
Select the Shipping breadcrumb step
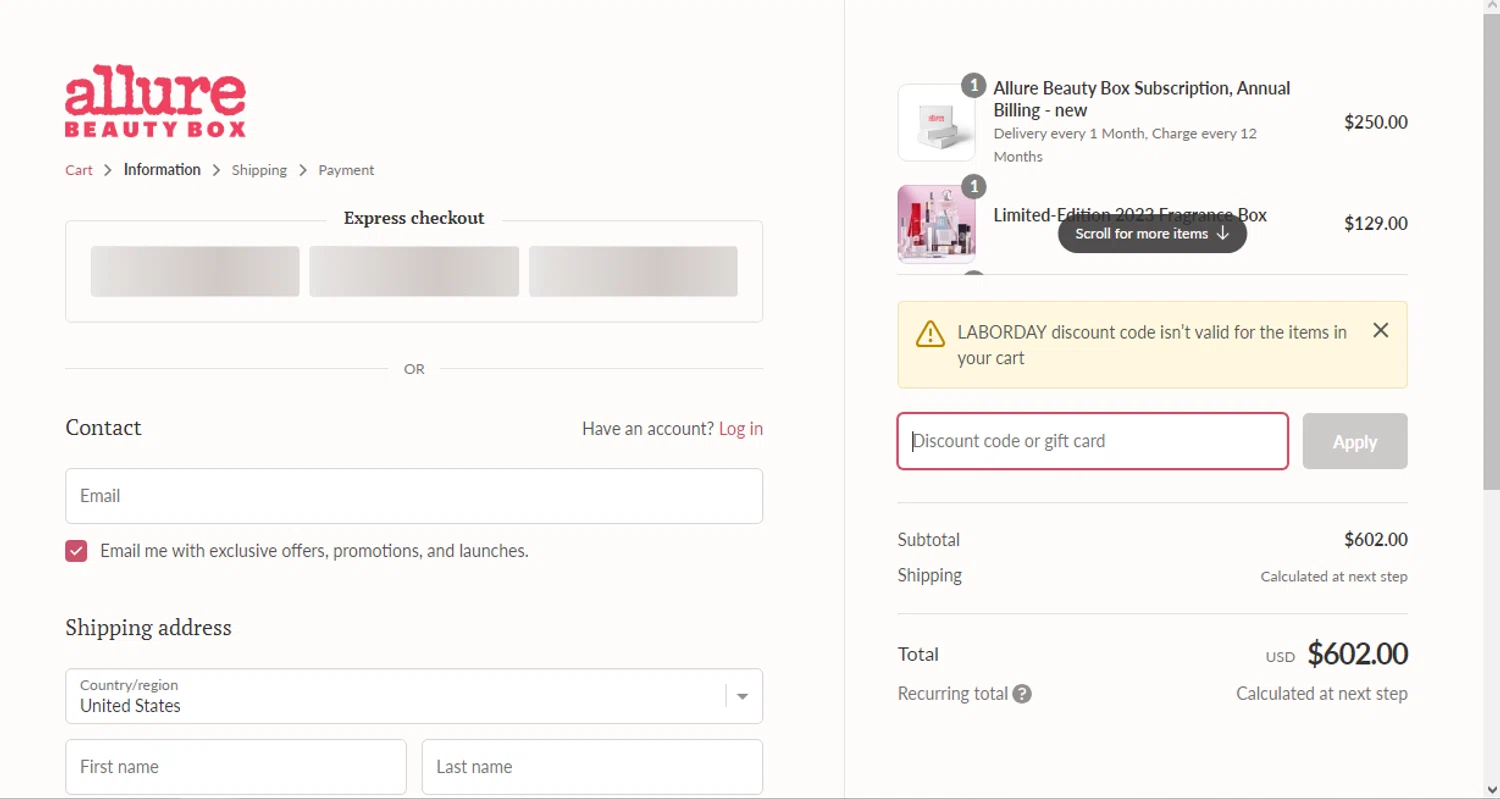click(x=259, y=170)
